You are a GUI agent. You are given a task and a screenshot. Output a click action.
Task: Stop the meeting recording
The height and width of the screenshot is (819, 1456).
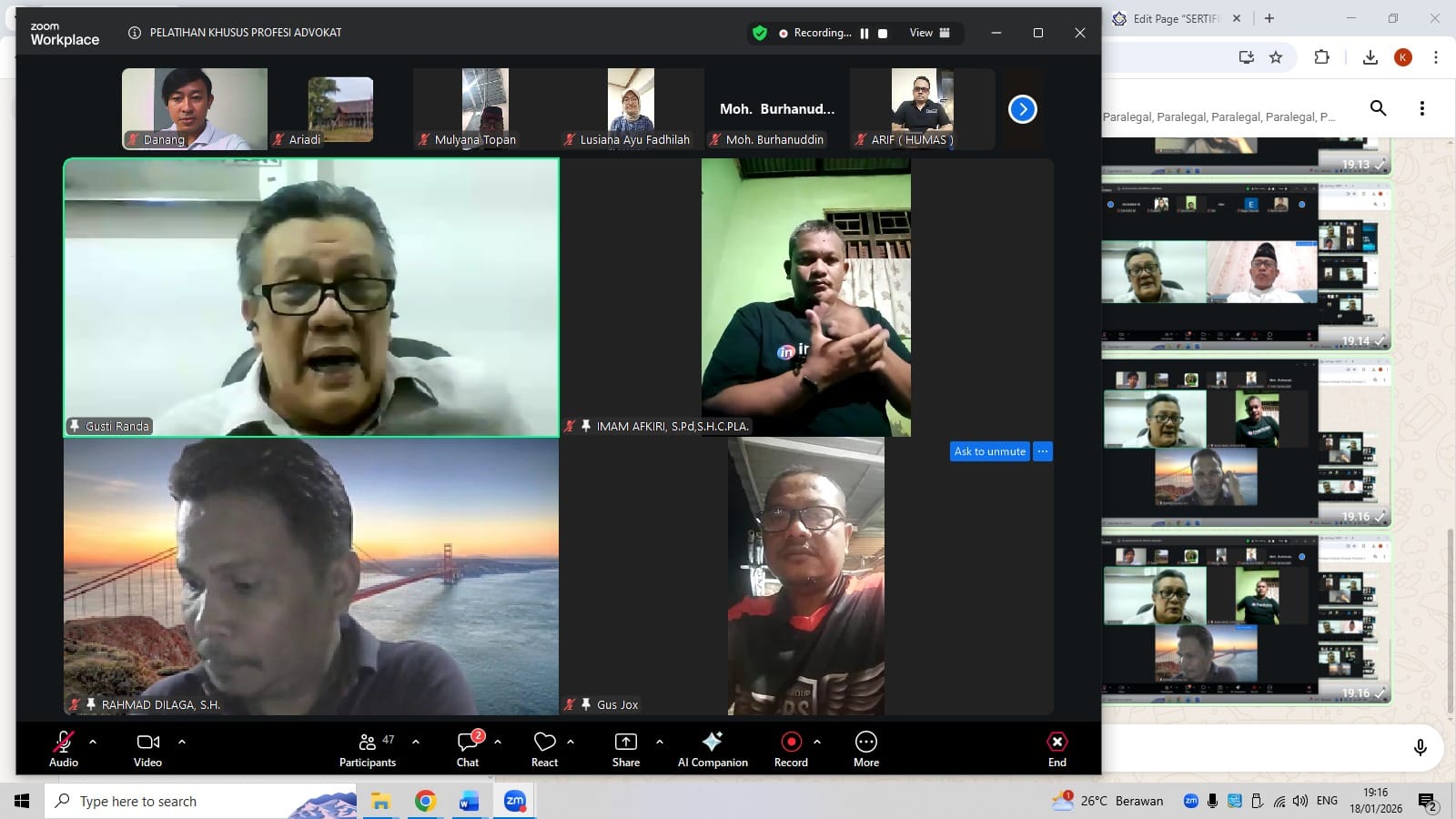point(883,34)
